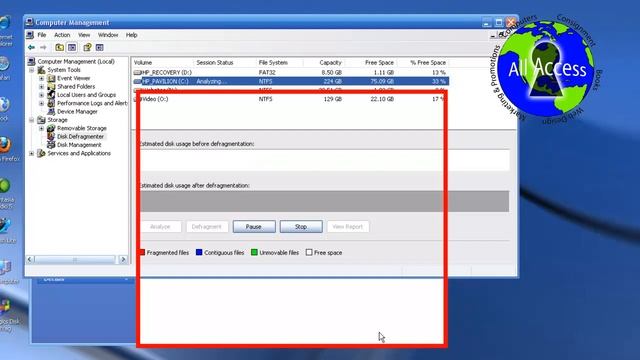This screenshot has height=360, width=640.
Task: Click the System Tools icon in tree
Action: click(41, 70)
